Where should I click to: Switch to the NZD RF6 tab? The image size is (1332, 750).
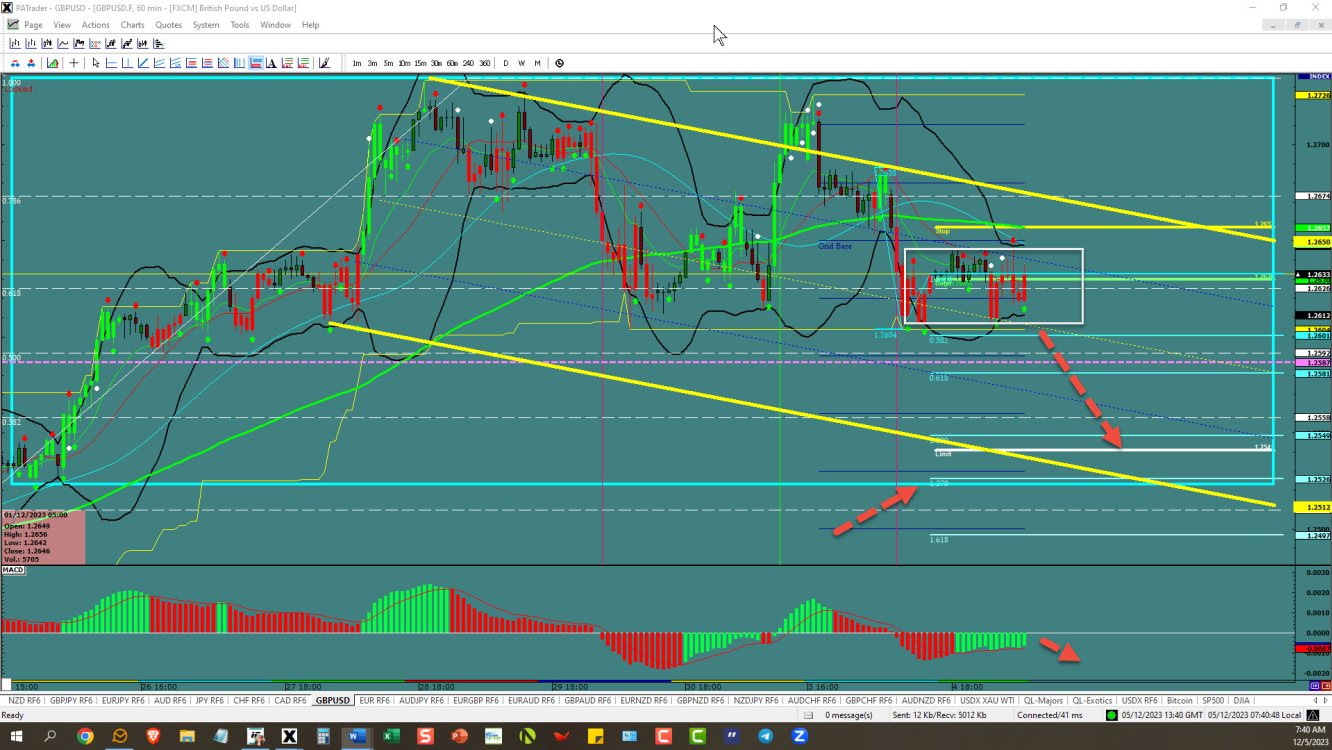[x=23, y=700]
